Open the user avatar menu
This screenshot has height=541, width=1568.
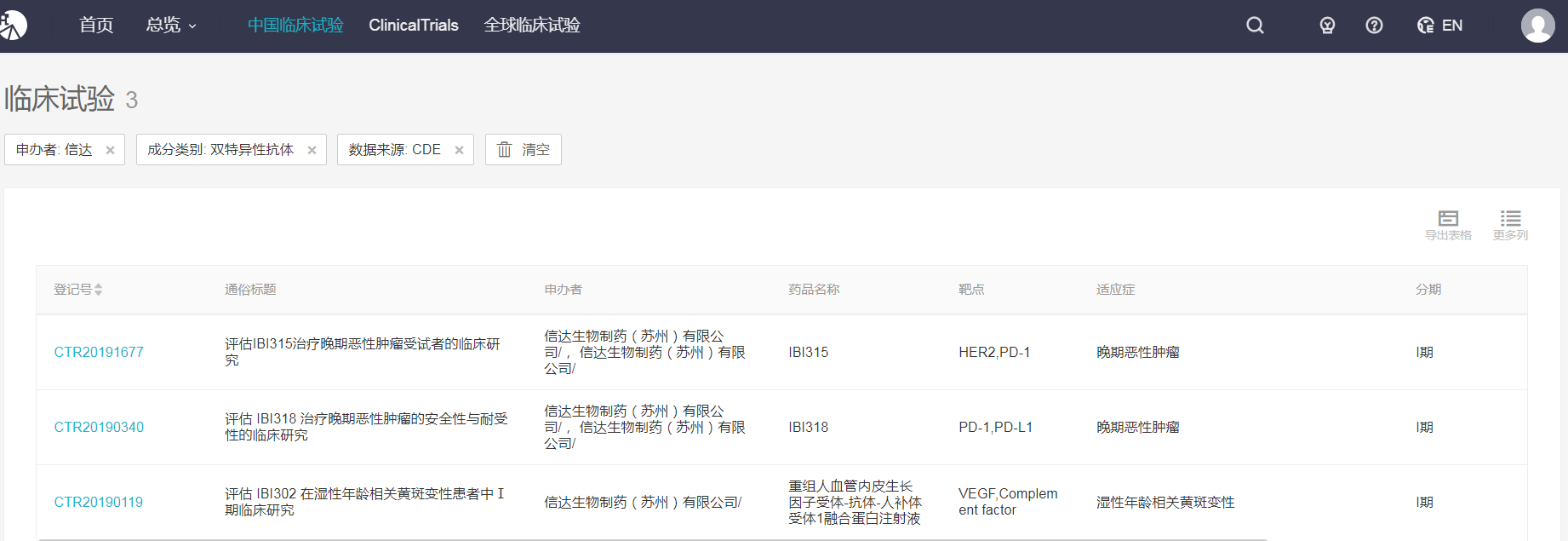1537,26
